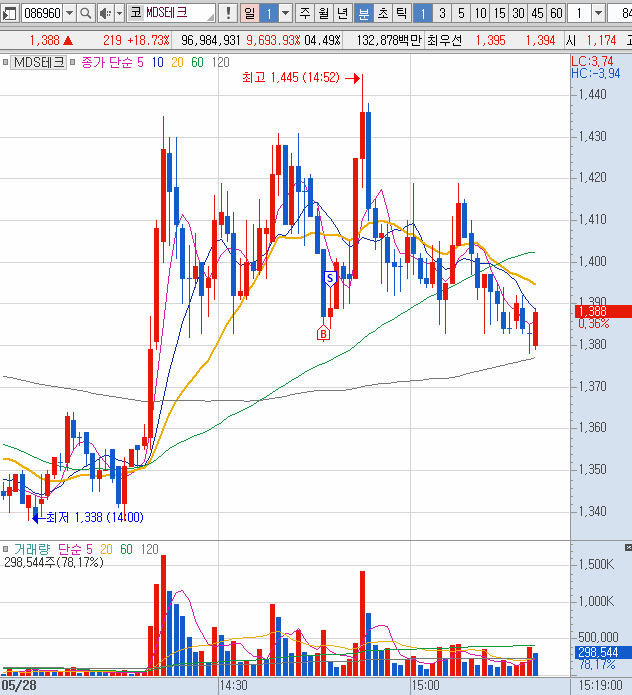This screenshot has height=695, width=632.
Task: Toggle the 일 (daily) chart period
Action: click(249, 13)
